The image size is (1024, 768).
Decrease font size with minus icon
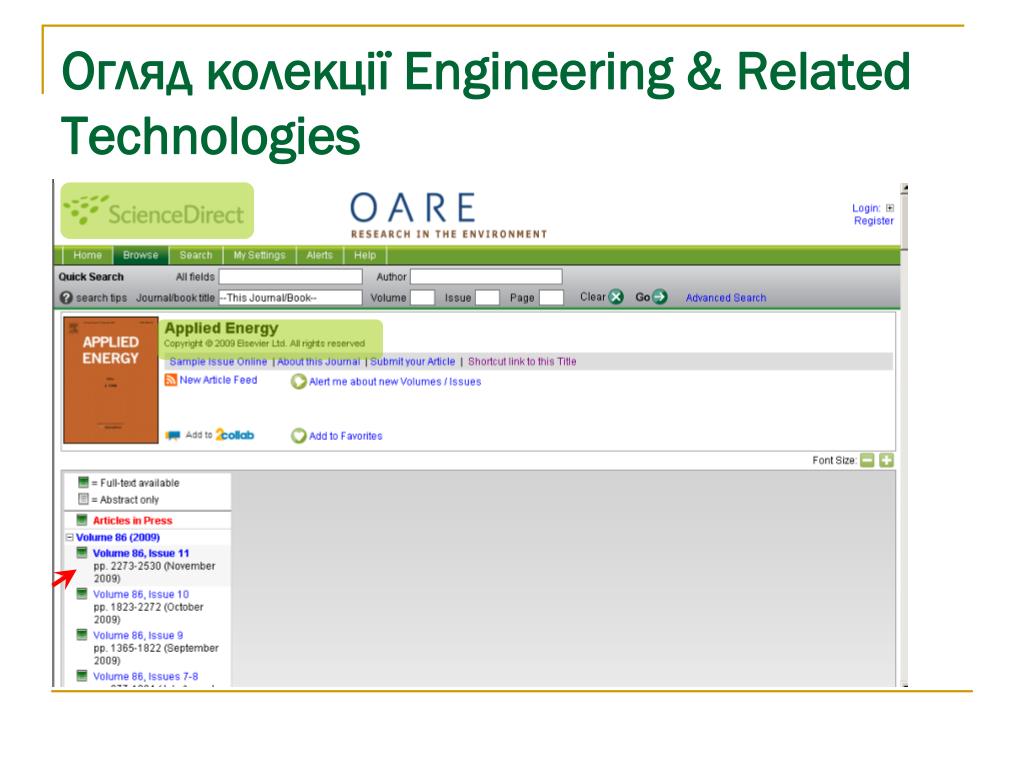[867, 460]
